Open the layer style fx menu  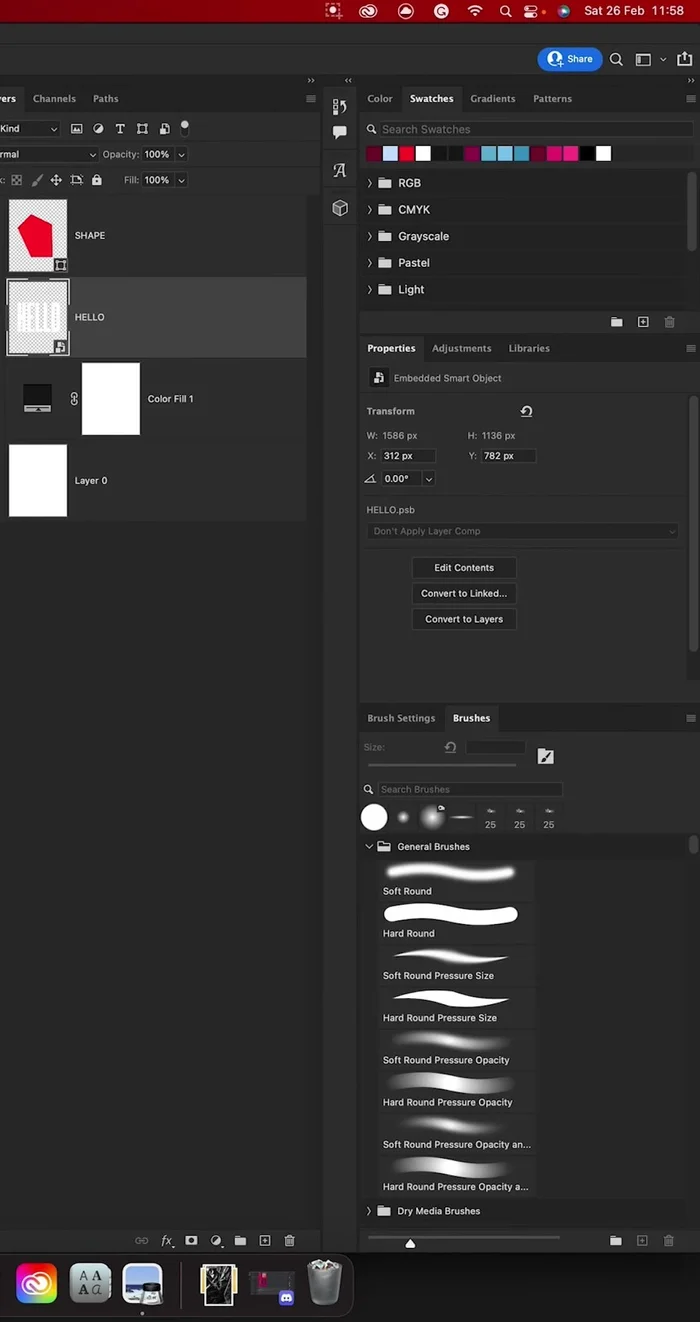coord(167,1241)
